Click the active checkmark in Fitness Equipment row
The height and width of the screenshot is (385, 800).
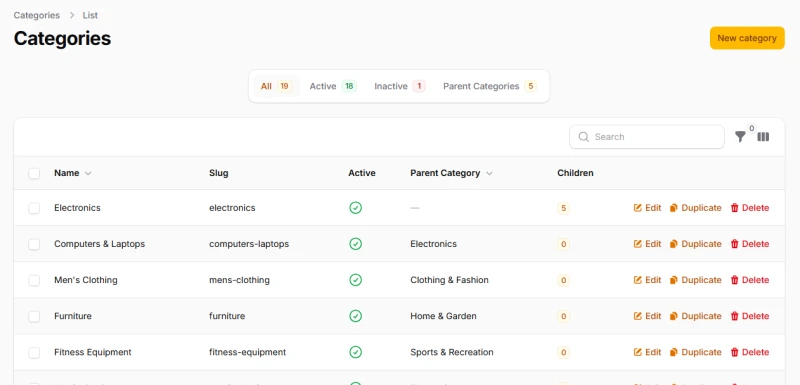(x=356, y=352)
